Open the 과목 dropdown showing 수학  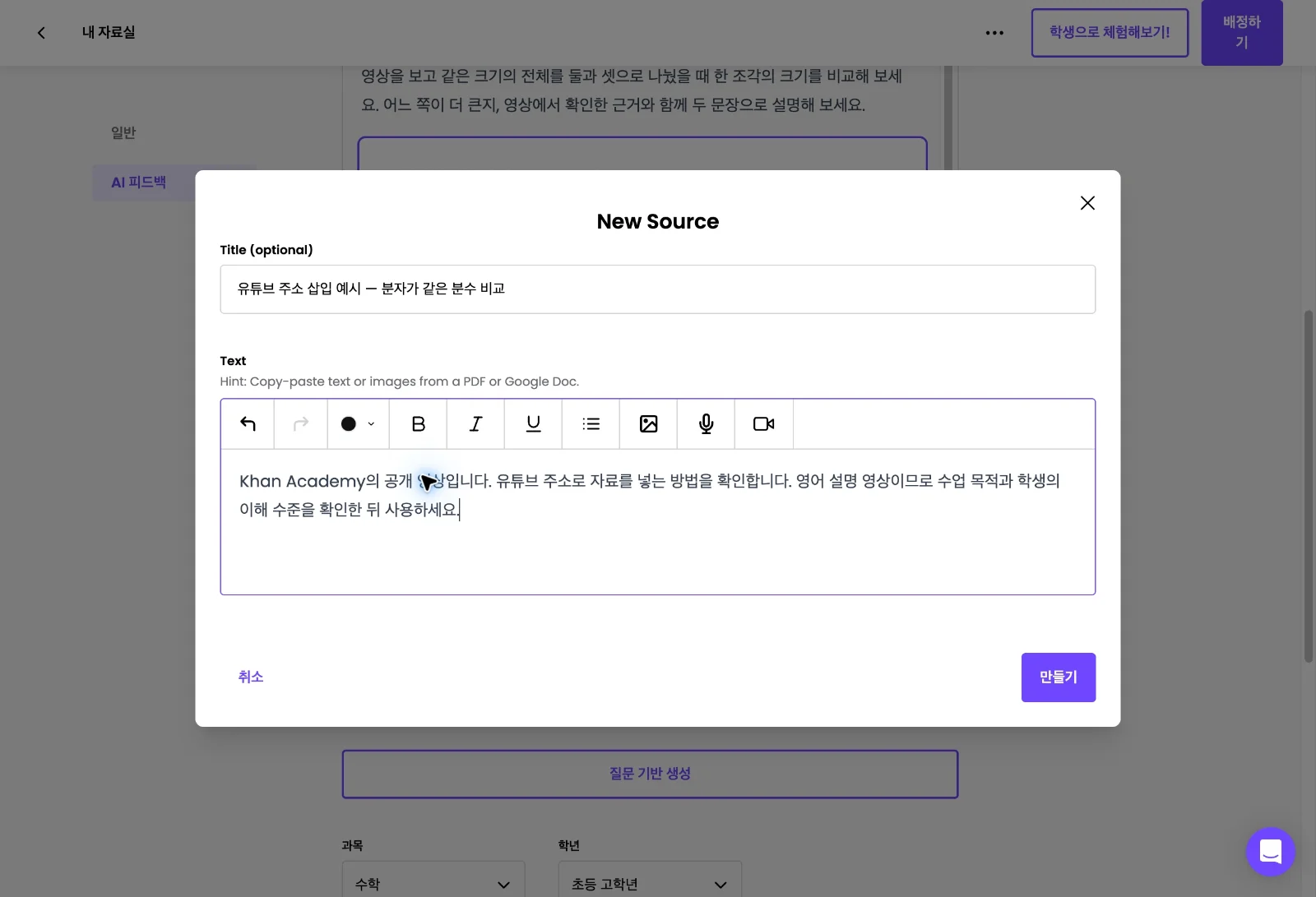click(x=433, y=879)
